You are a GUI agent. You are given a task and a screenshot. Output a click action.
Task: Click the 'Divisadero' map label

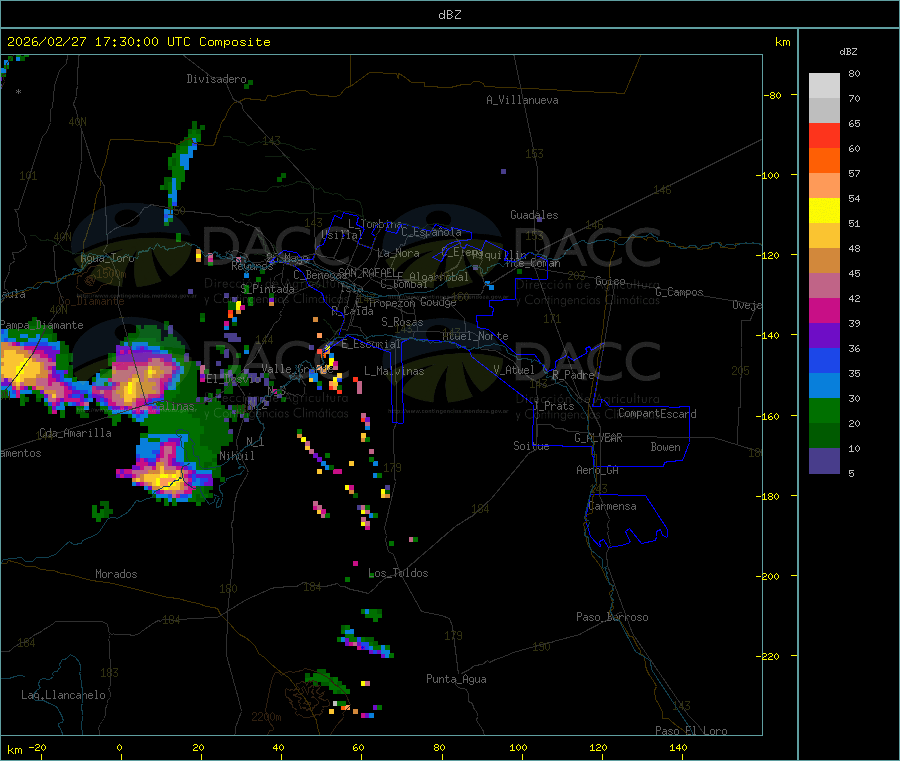pos(216,79)
